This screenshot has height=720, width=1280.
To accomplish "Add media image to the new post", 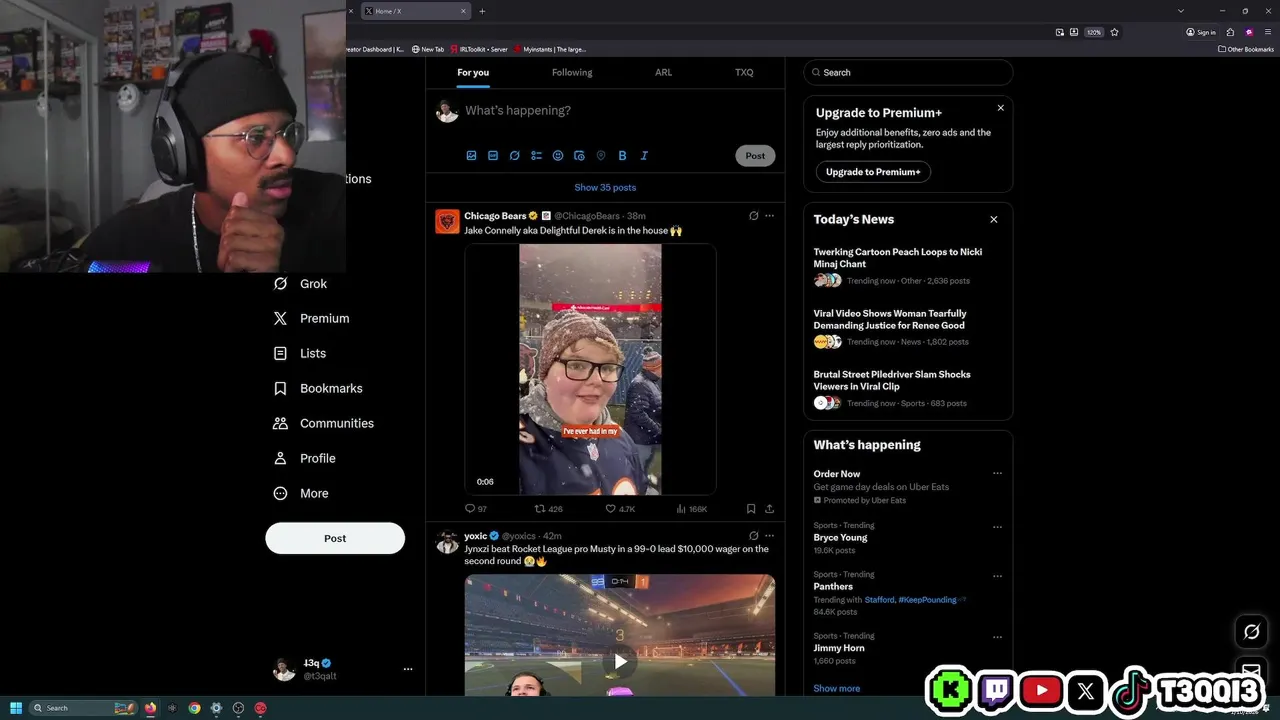I will click(x=471, y=156).
